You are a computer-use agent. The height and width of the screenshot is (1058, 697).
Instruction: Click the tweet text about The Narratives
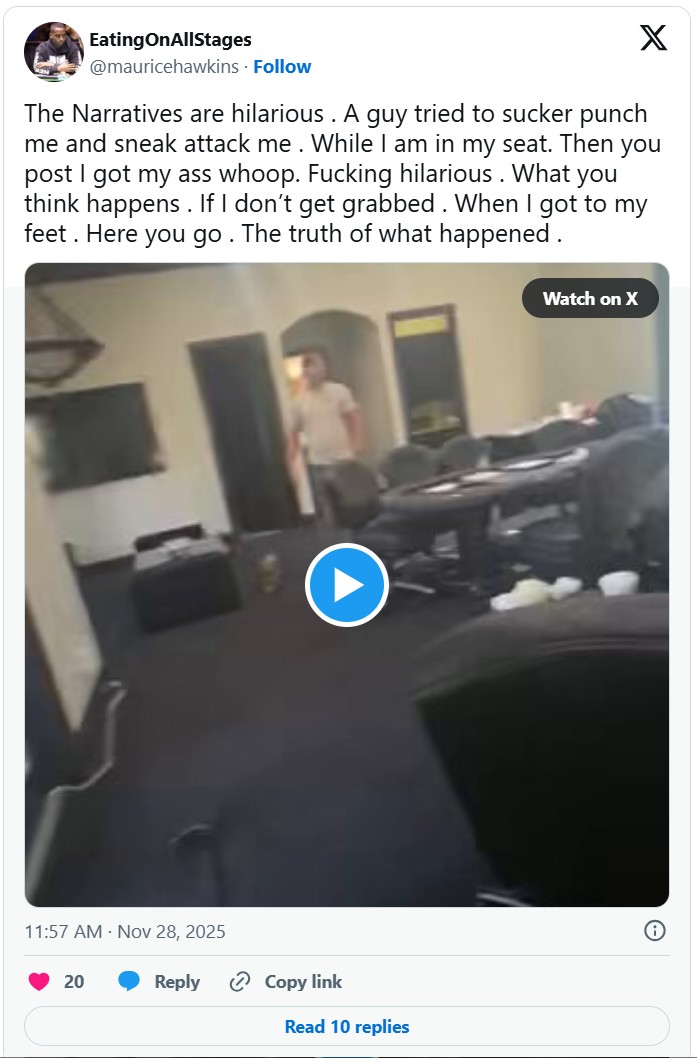click(x=343, y=173)
